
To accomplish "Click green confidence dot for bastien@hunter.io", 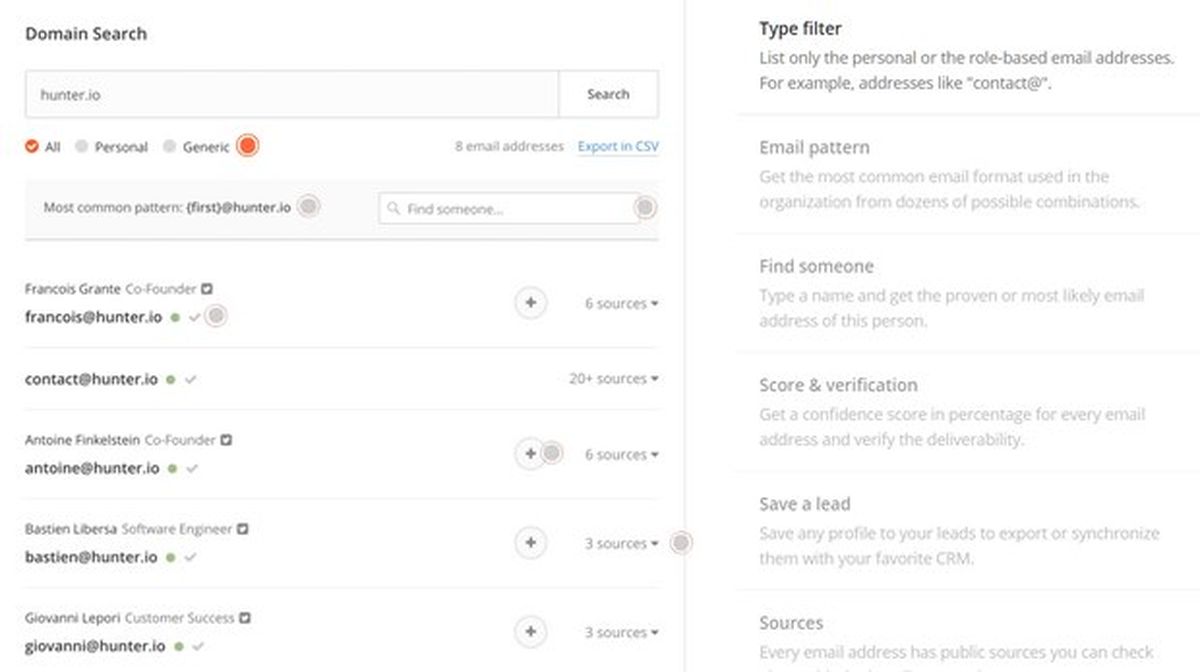I will [x=170, y=557].
